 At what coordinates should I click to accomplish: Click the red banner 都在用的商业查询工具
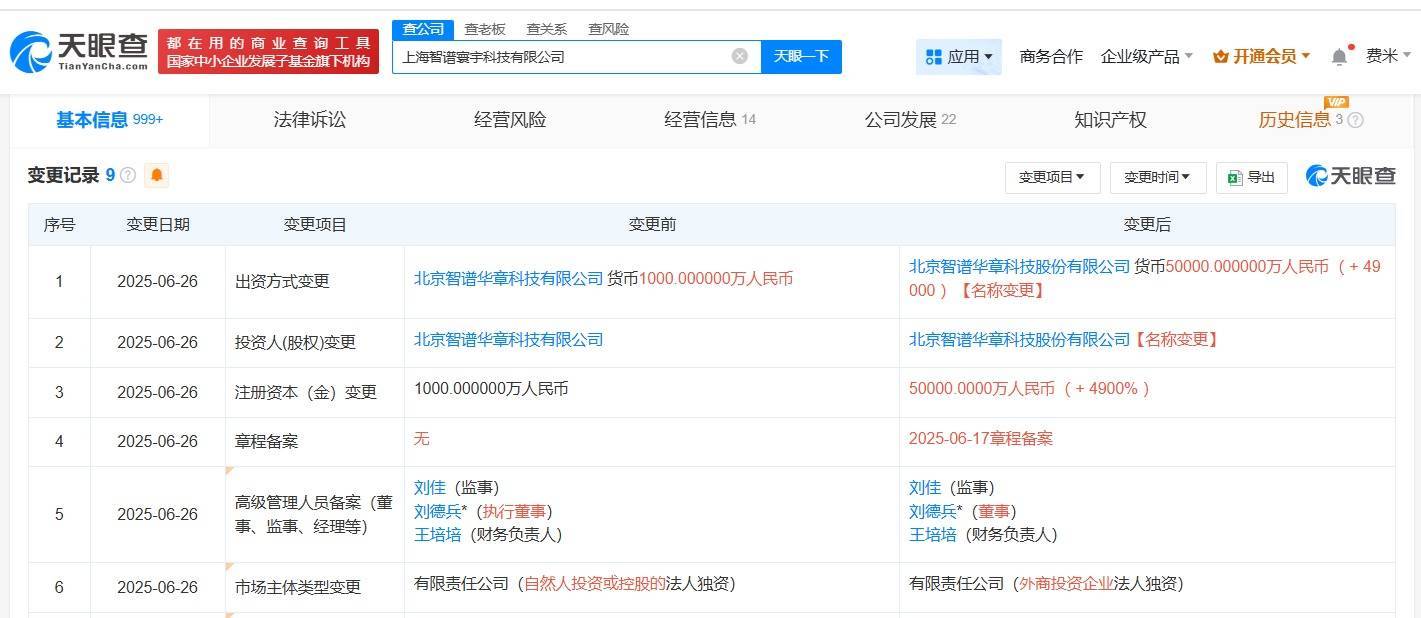(x=268, y=51)
